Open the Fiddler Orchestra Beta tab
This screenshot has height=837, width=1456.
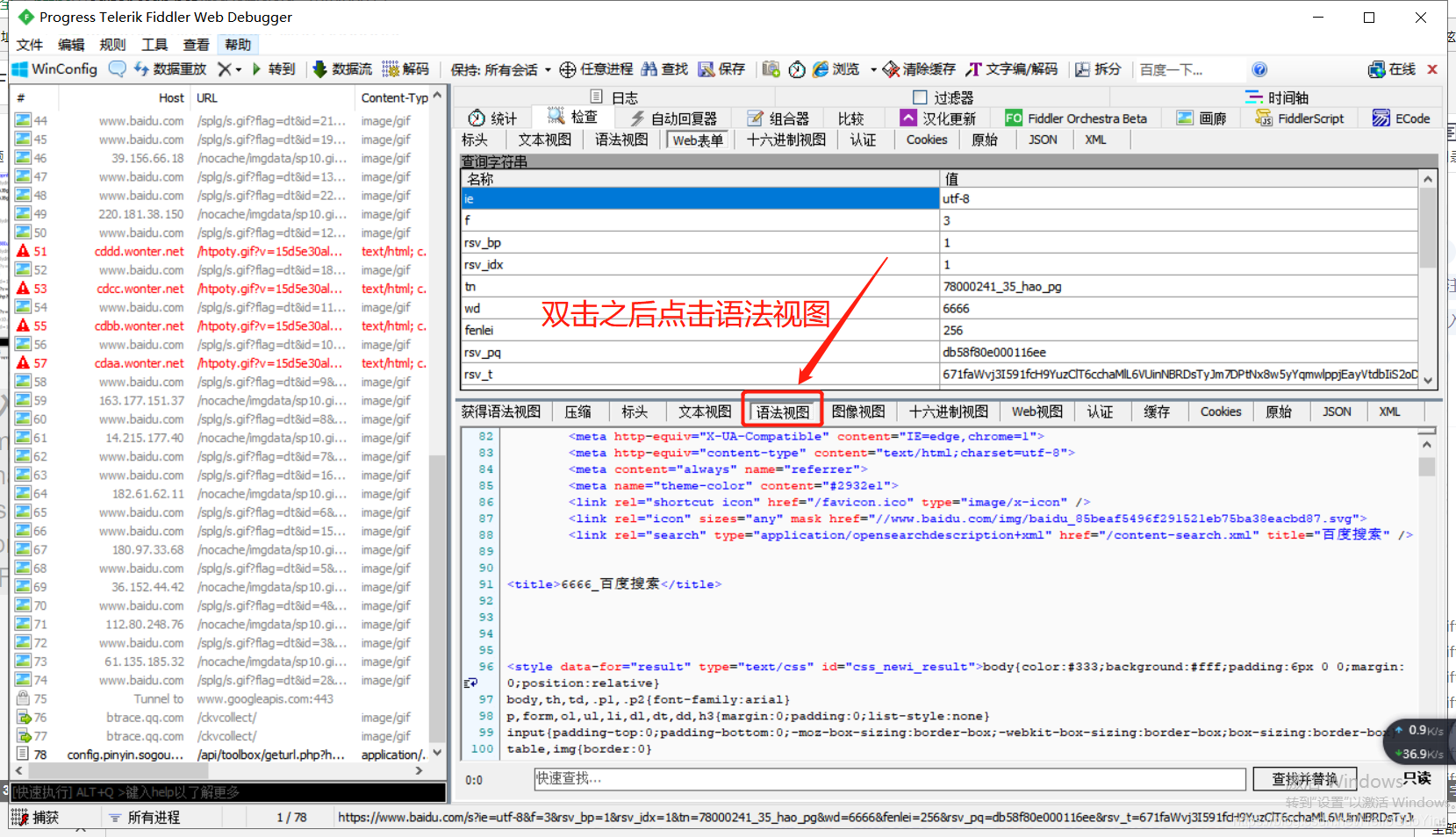(x=1077, y=118)
